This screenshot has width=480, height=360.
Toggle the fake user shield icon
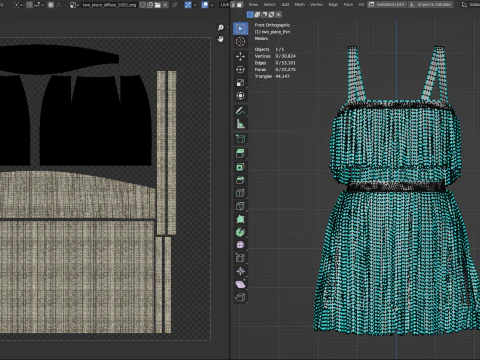click(142, 5)
